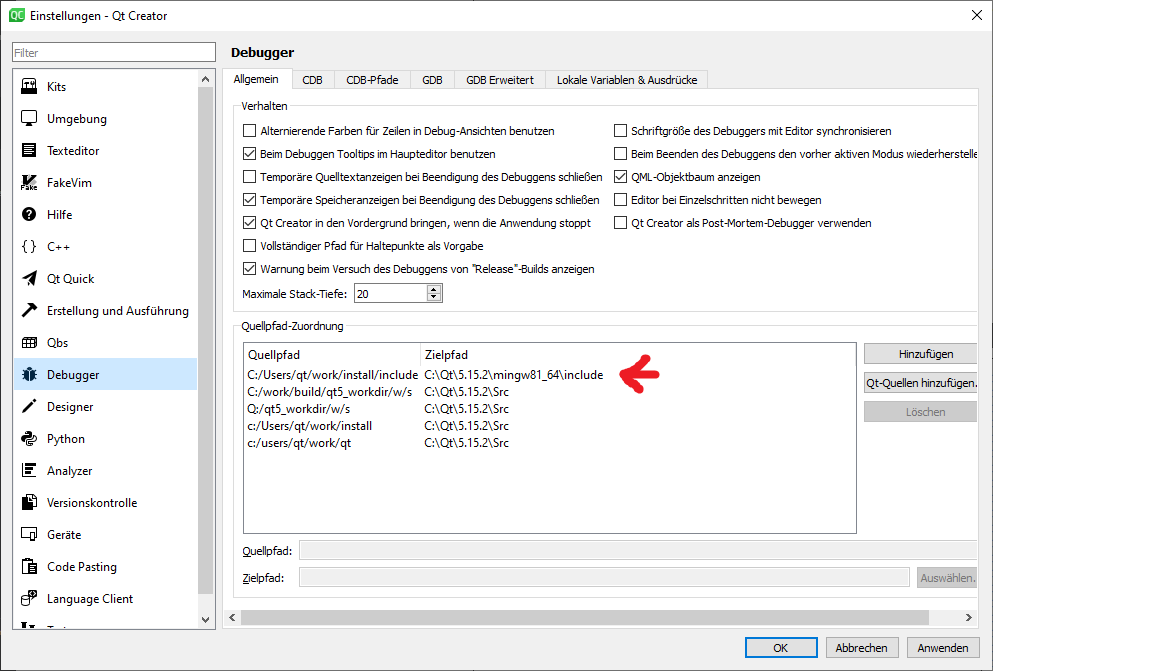This screenshot has width=1149, height=671.
Task: Enable Schriftgröße mit Editor synchronisieren
Action: tap(621, 130)
